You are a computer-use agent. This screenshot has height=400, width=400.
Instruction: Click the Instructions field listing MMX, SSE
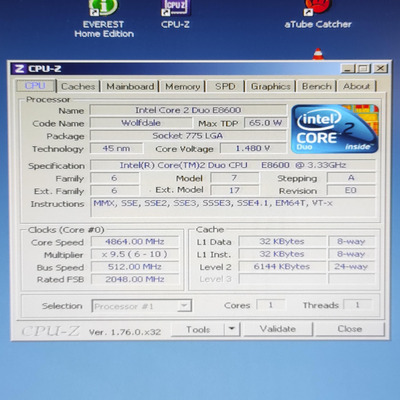point(233,207)
